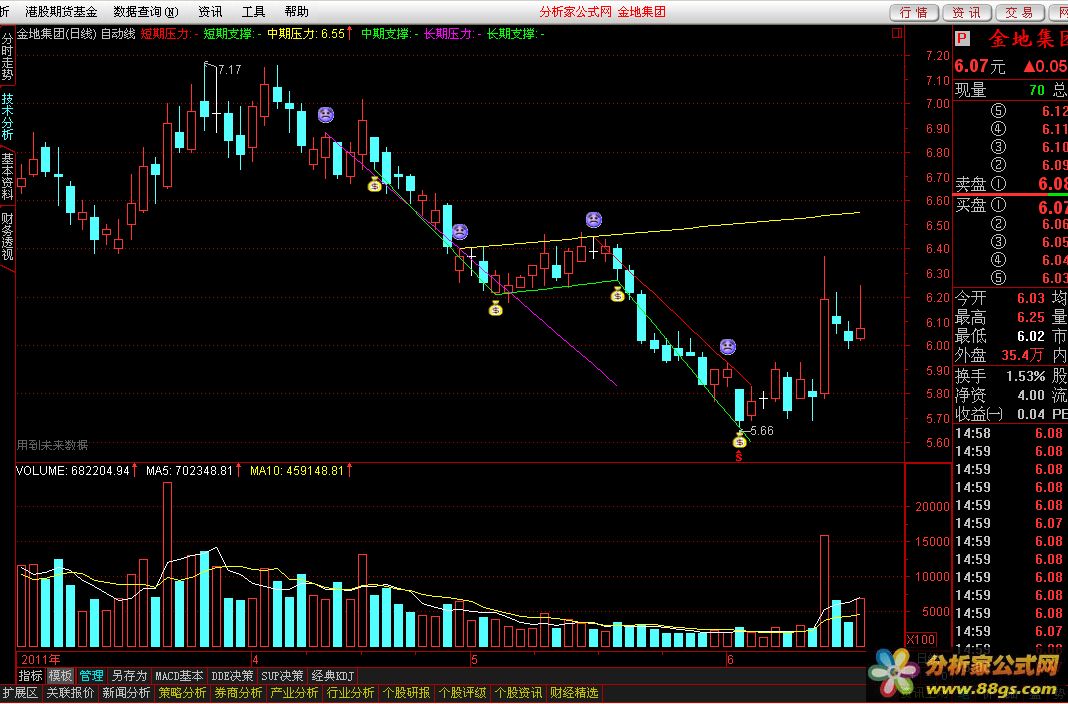Viewport: 1068px width, 704px height.
Task: Select the 指标 tab below the chart
Action: pyautogui.click(x=30, y=675)
